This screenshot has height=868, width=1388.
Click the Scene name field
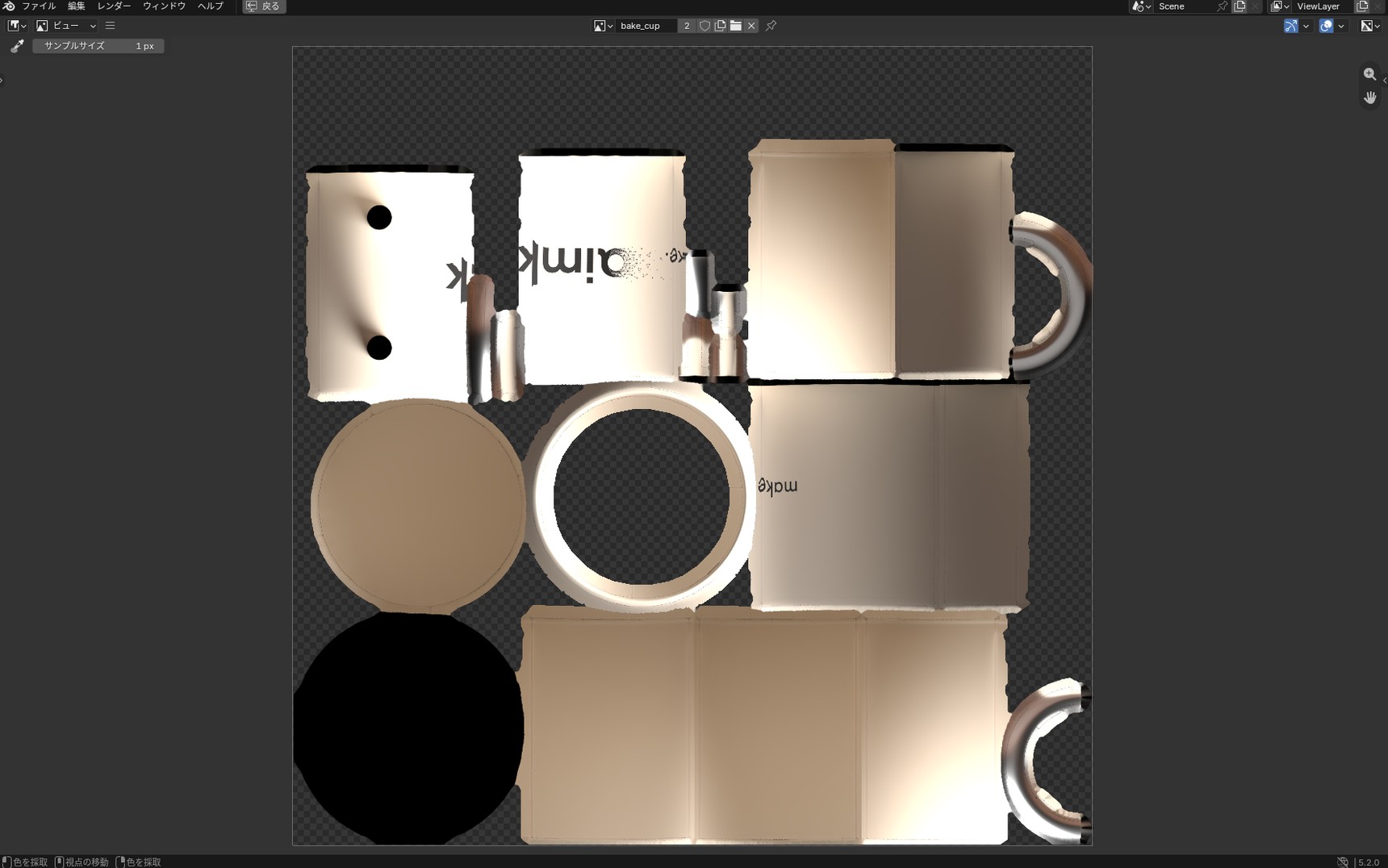tap(1185, 6)
